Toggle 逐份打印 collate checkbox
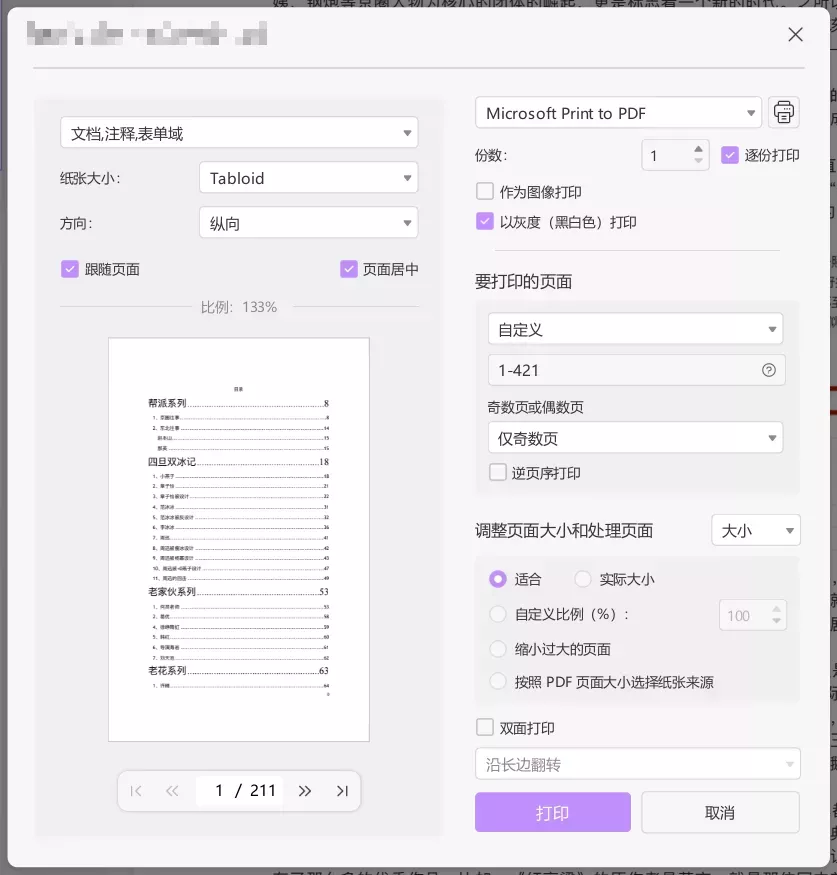 pos(729,155)
